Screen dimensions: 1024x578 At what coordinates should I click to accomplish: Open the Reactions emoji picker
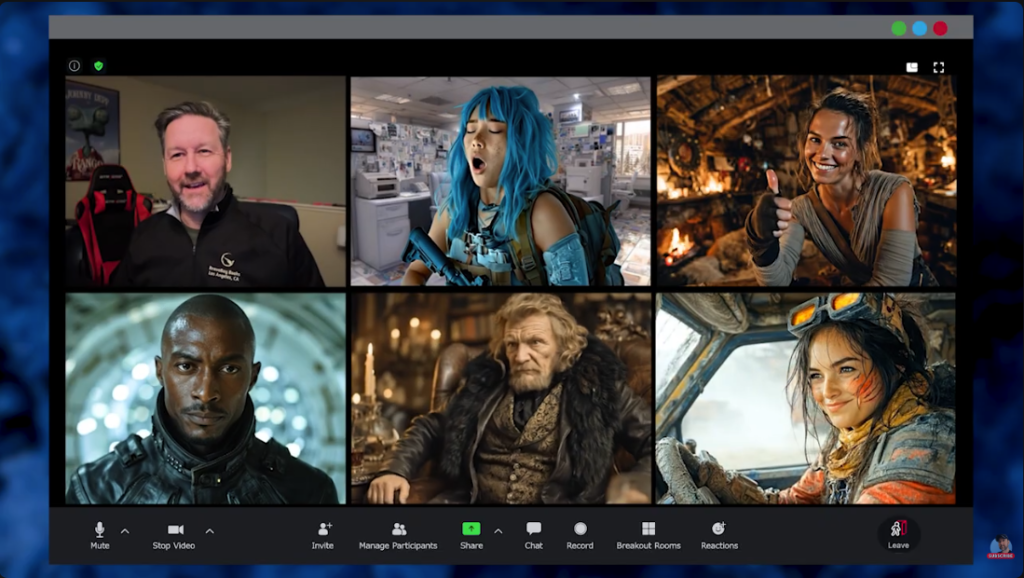(718, 533)
